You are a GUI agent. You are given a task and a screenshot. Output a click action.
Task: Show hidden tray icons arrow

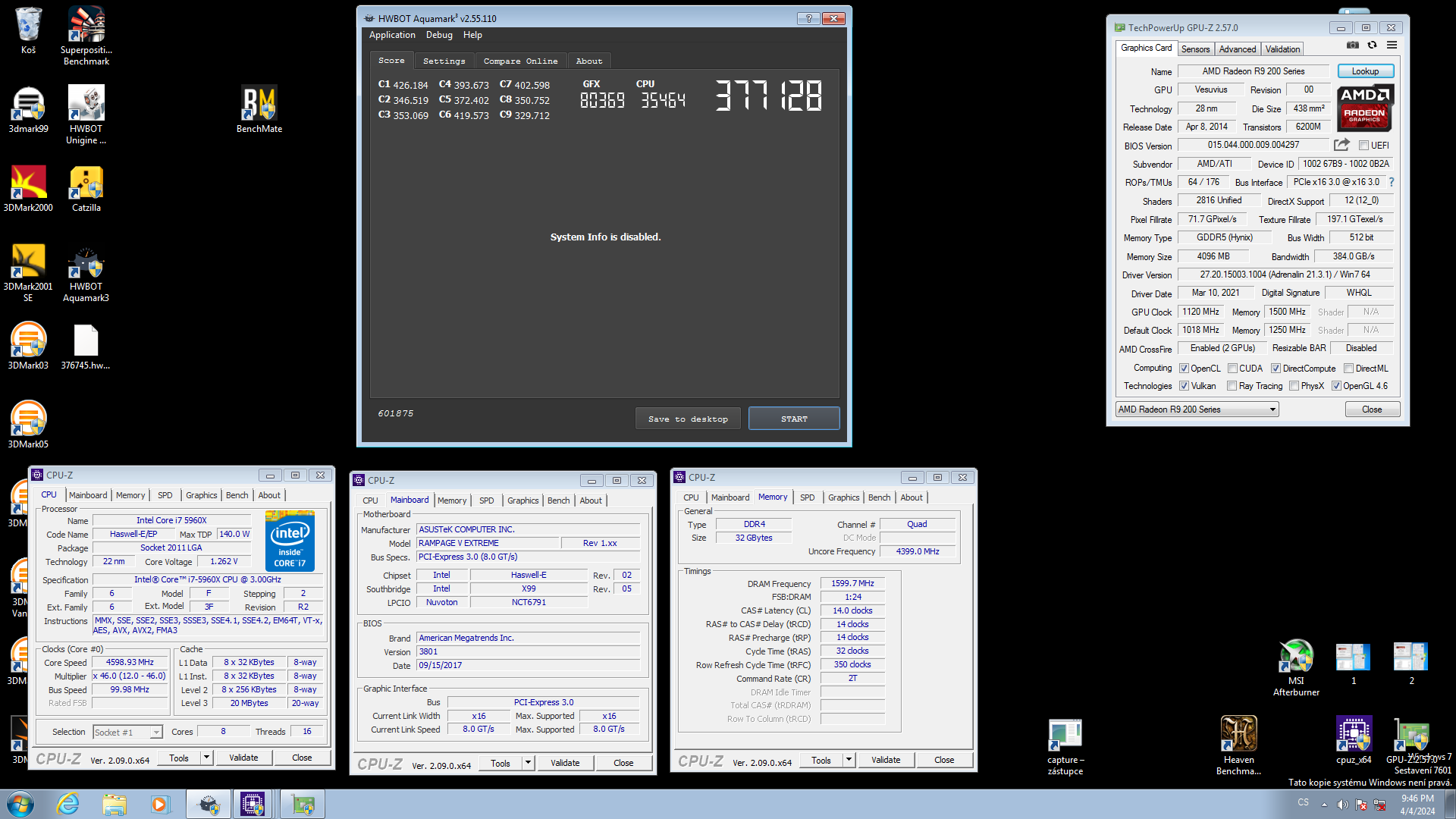tap(1324, 805)
